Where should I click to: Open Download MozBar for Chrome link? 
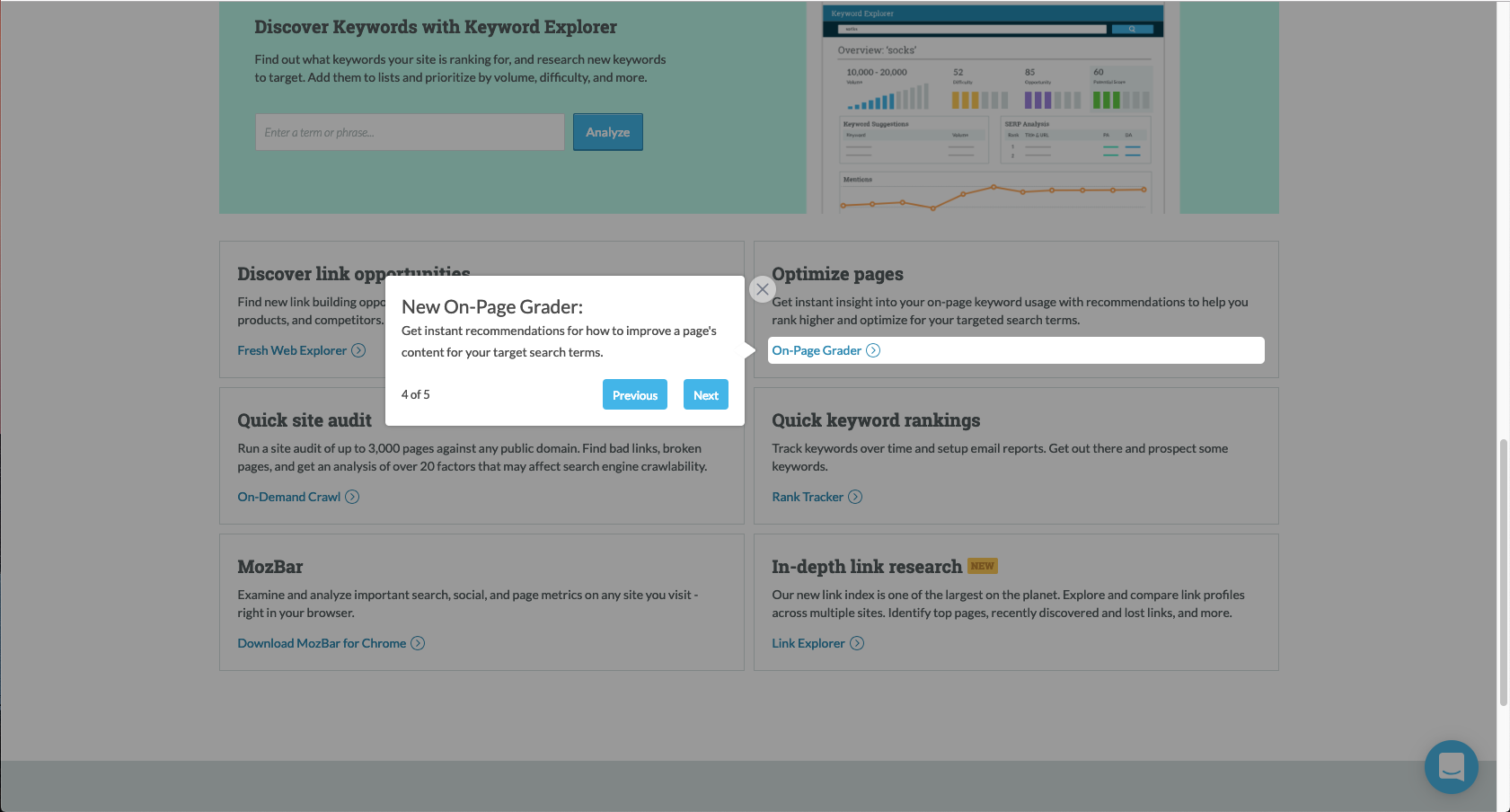(x=322, y=643)
